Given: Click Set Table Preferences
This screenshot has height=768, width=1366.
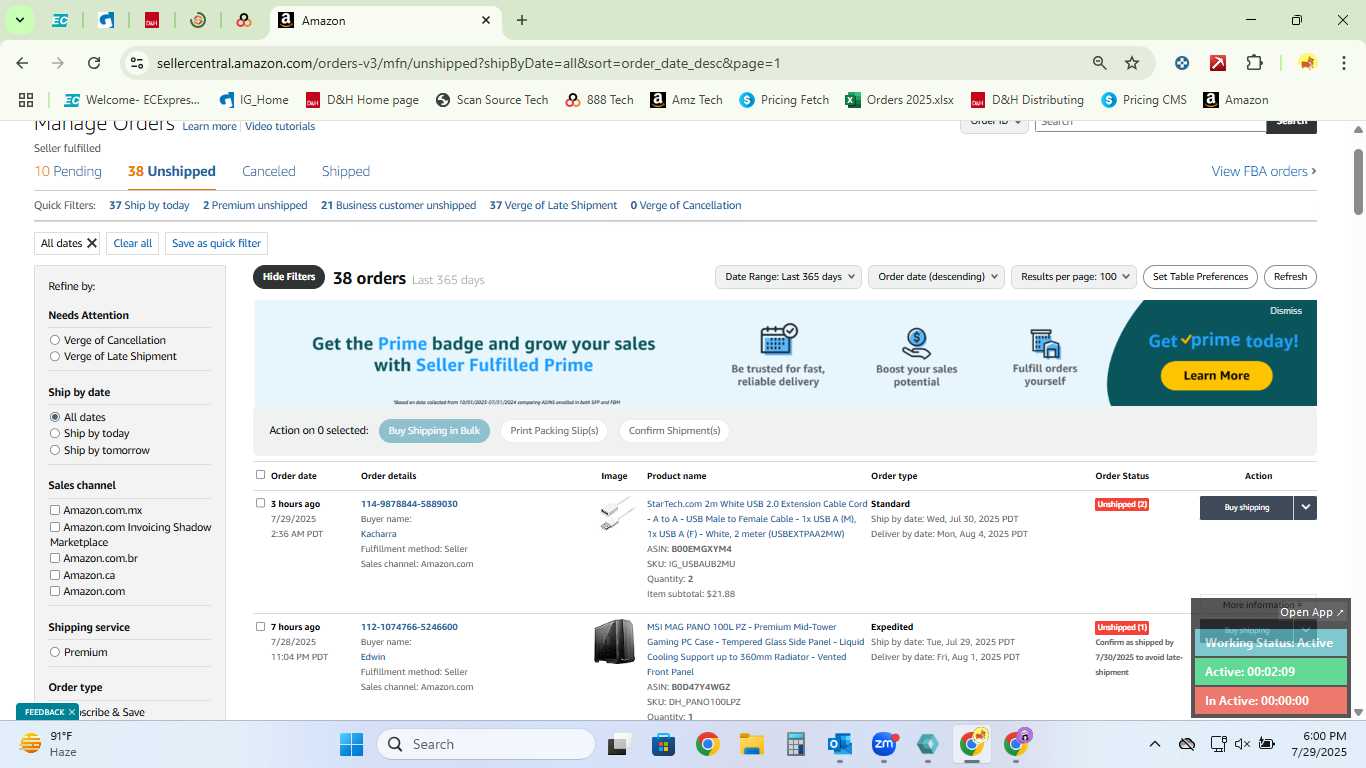Looking at the screenshot, I should click(1200, 277).
